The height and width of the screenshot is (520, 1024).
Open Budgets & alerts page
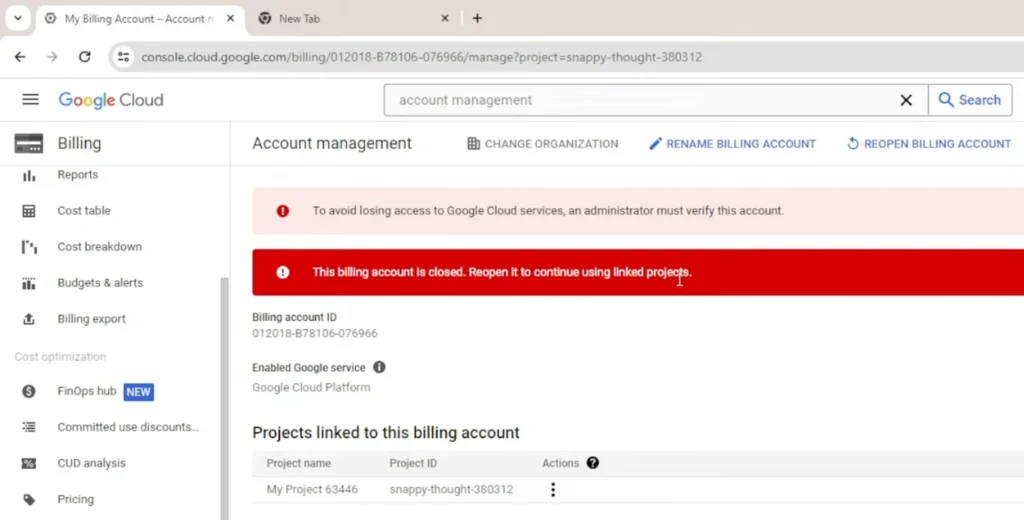click(100, 283)
